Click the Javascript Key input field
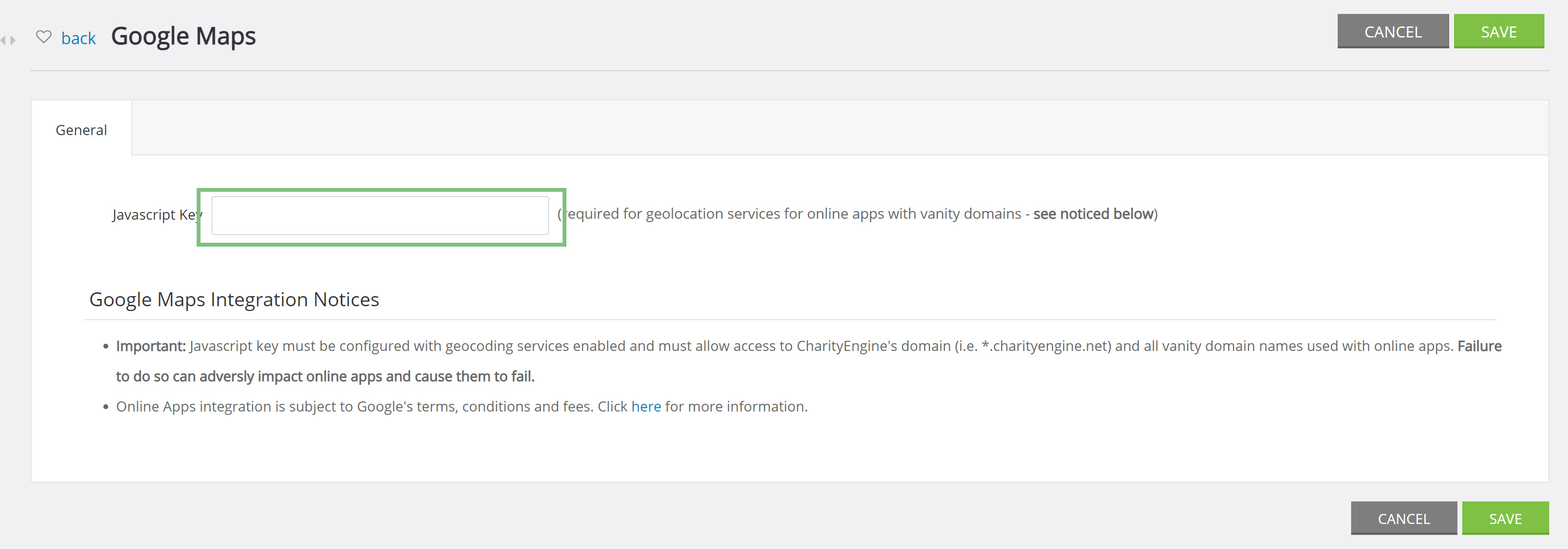1568x549 pixels. coord(380,215)
